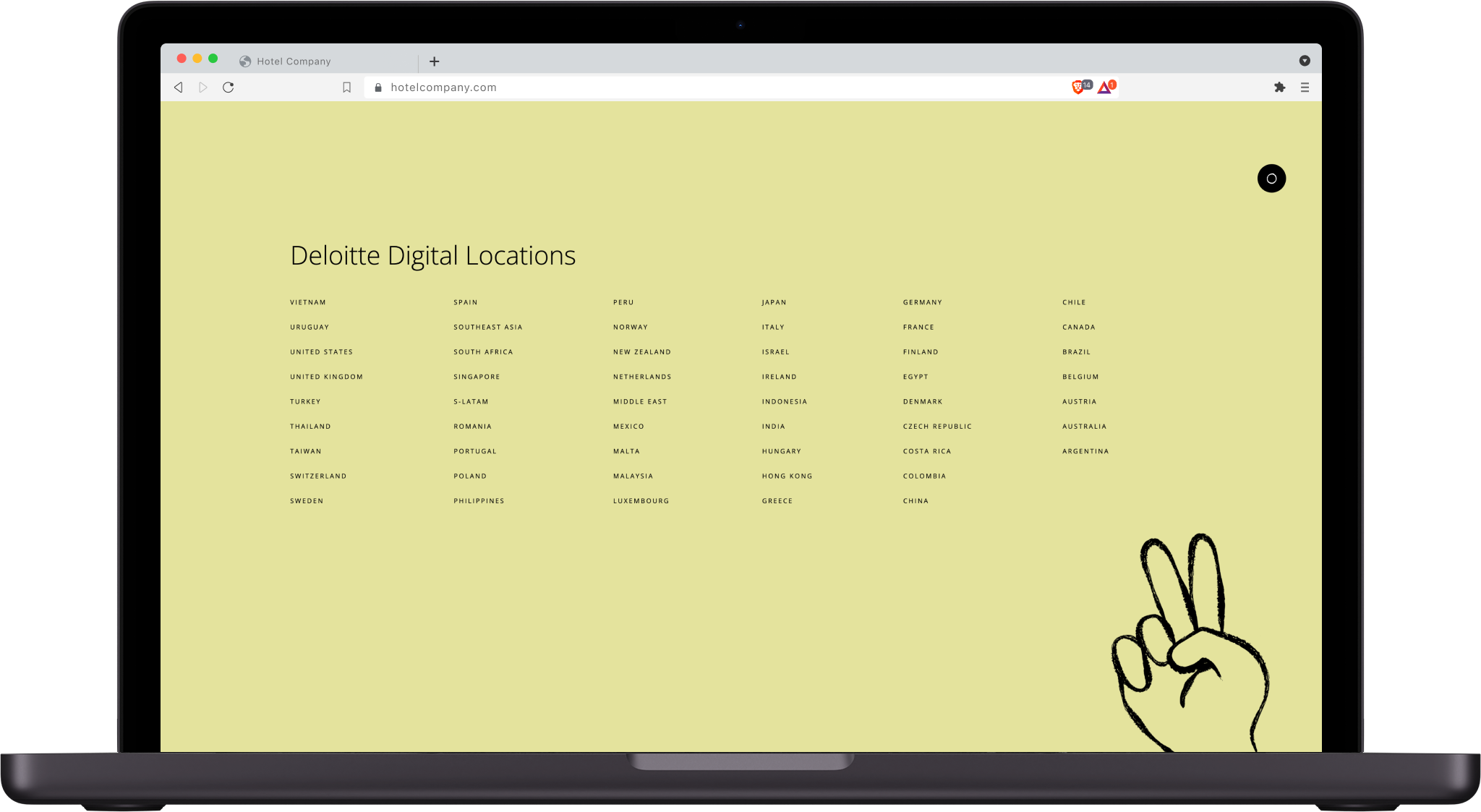Open the United States location link

(x=322, y=352)
